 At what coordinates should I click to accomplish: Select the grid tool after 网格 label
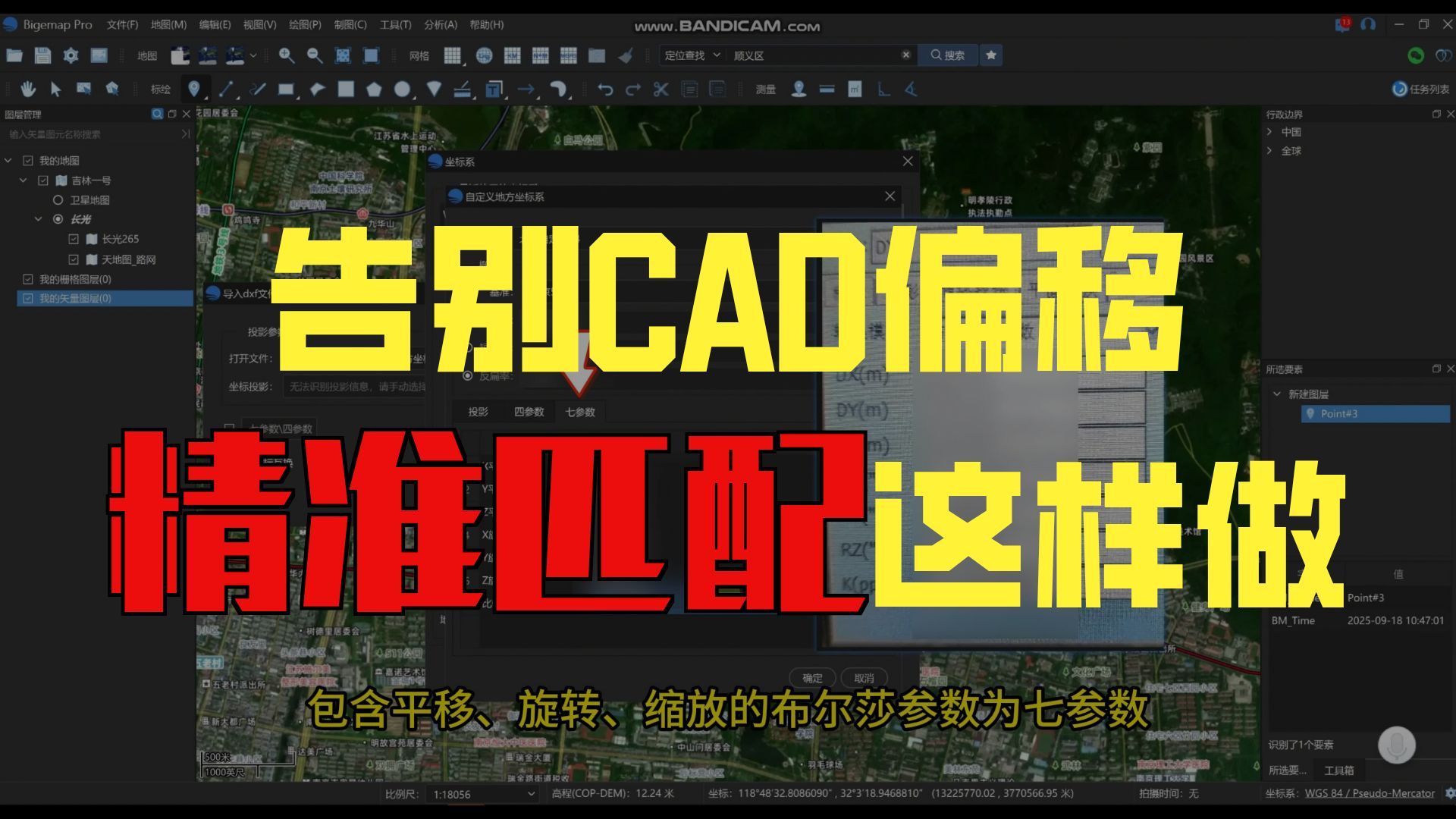(452, 55)
